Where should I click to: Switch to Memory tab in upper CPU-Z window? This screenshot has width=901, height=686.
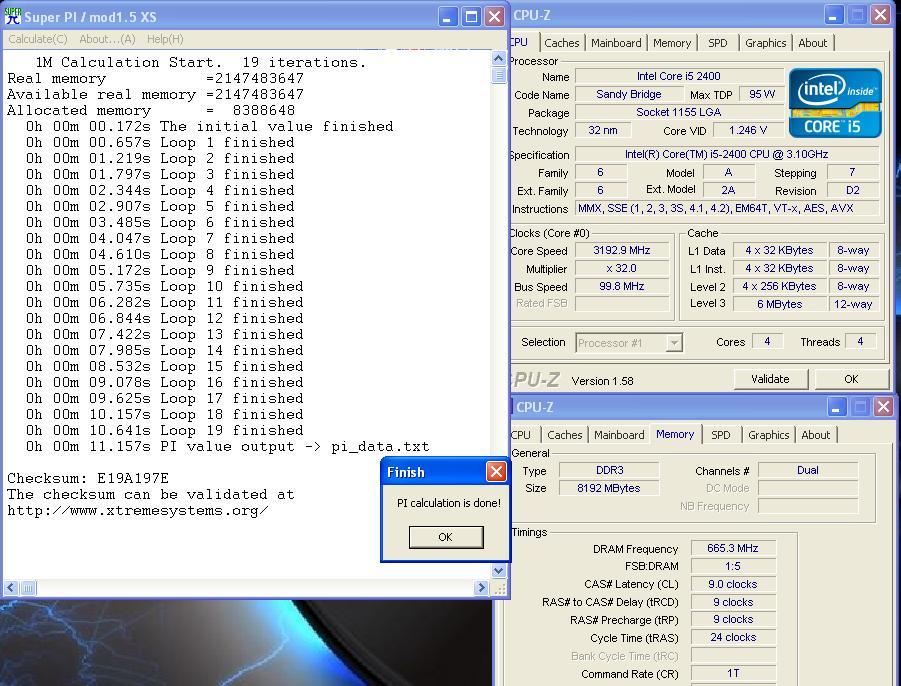click(672, 43)
